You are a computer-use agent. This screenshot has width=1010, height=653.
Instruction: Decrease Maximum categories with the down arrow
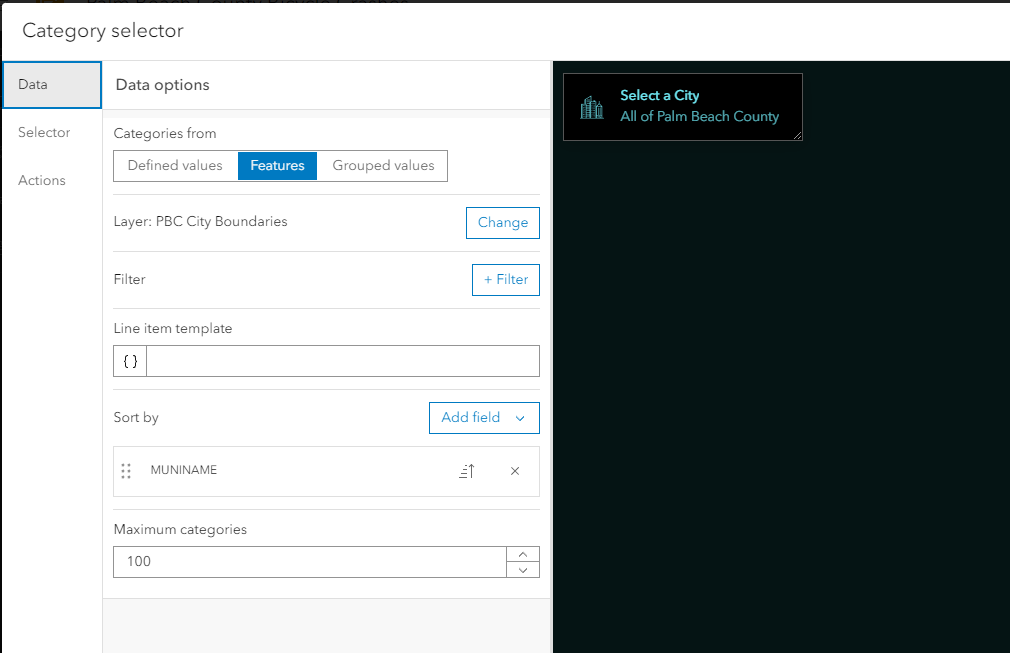[522, 569]
